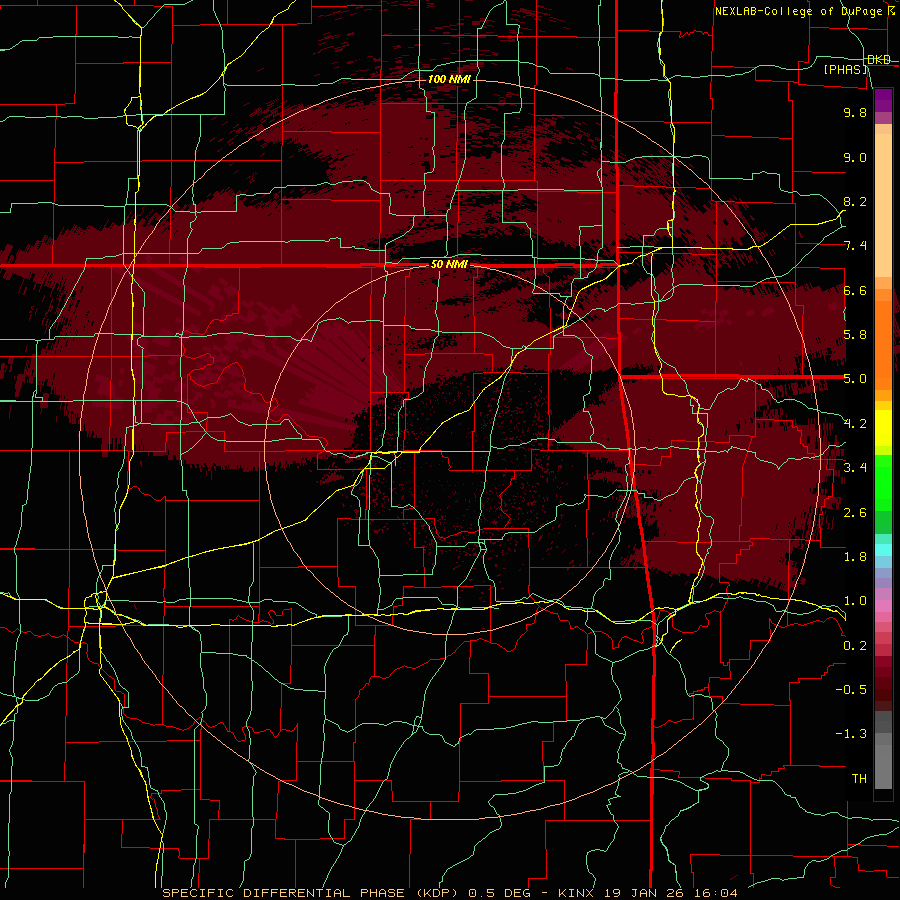This screenshot has width=900, height=900.
Task: Click the gray legend color band near TH
Action: pos(883,767)
